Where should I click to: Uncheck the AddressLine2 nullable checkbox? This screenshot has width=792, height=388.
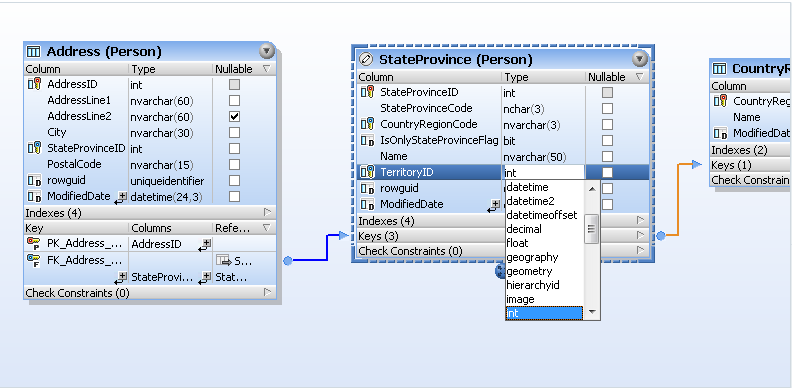coord(234,117)
